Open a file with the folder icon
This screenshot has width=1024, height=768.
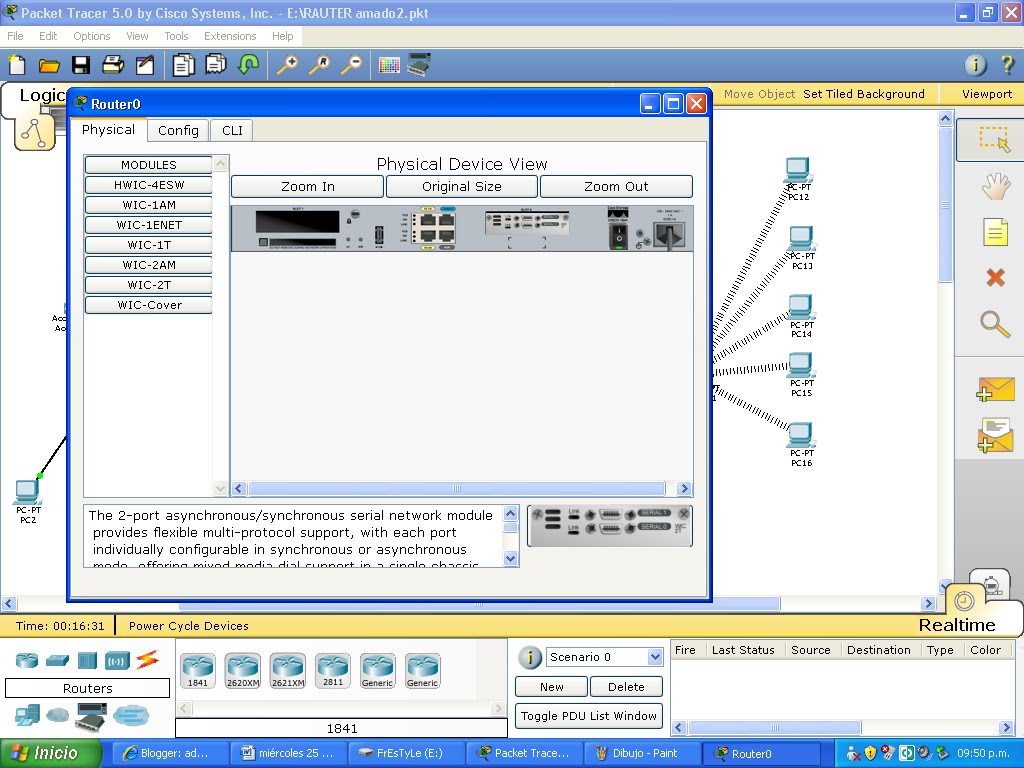tap(48, 65)
